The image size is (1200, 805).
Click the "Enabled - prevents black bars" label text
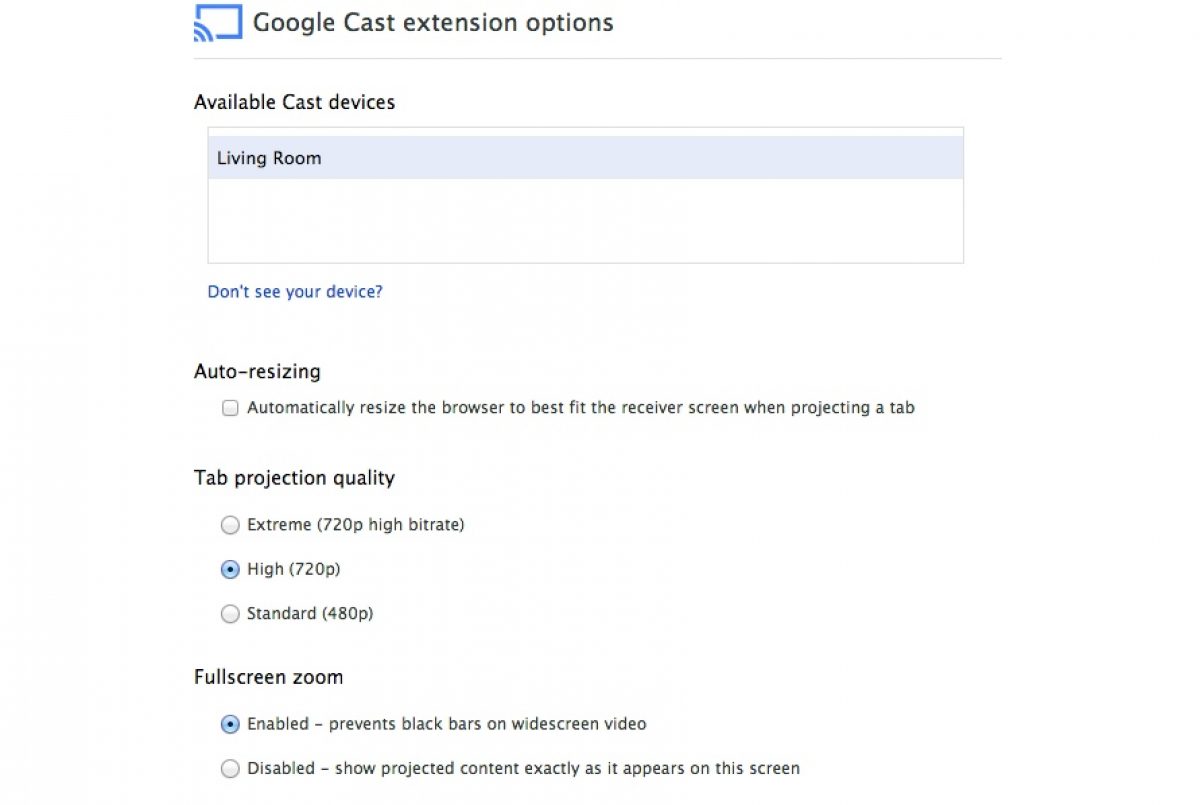(446, 724)
